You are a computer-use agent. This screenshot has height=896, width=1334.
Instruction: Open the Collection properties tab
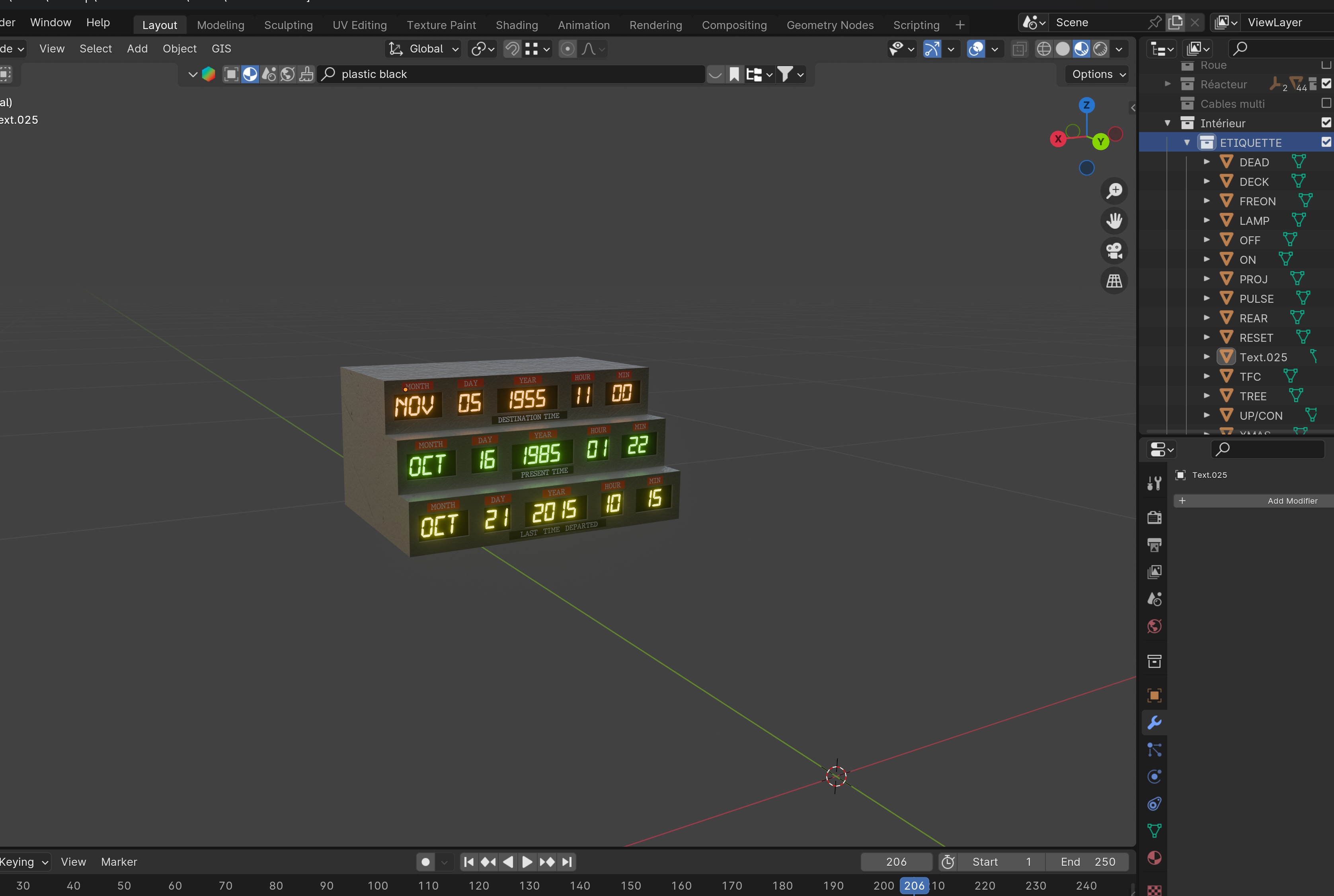click(1154, 661)
